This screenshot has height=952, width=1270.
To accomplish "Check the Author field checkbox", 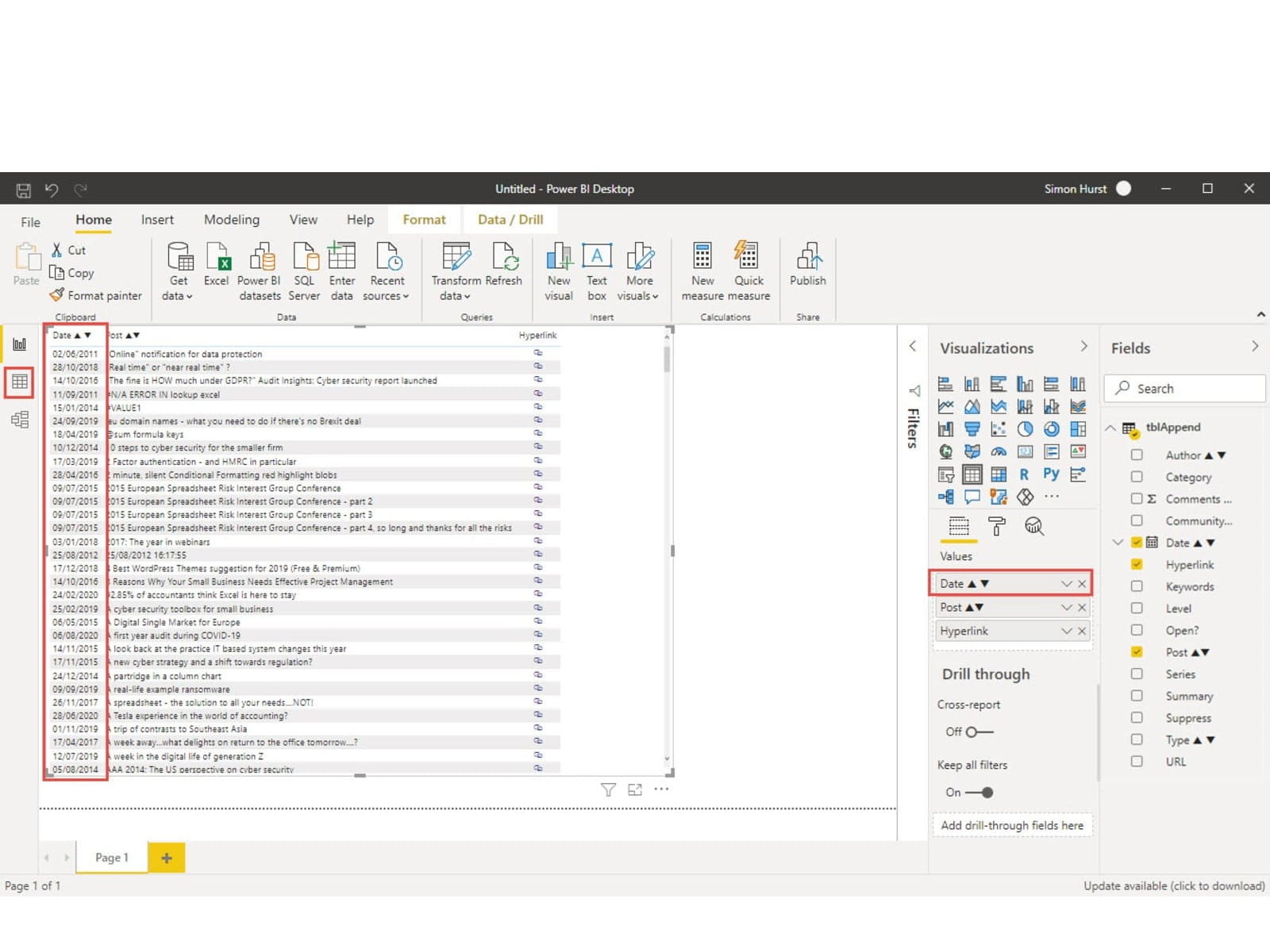I will 1137,455.
